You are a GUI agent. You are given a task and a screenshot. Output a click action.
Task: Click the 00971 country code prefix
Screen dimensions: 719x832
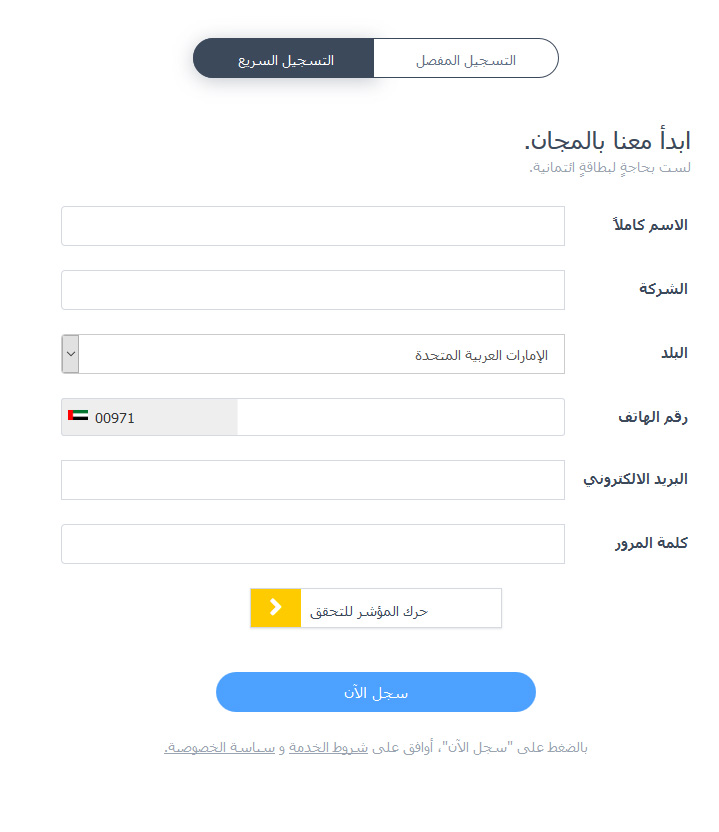pos(115,418)
